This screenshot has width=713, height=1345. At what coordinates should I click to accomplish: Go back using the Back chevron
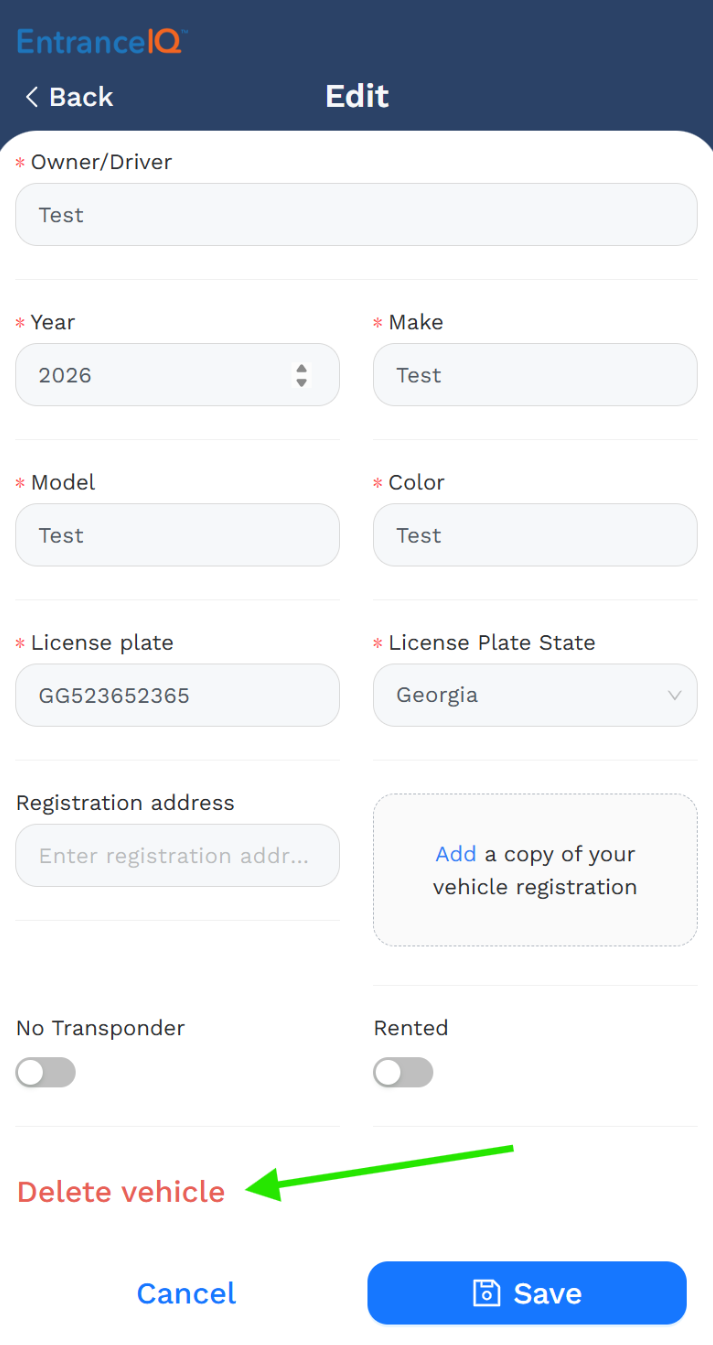pos(32,97)
